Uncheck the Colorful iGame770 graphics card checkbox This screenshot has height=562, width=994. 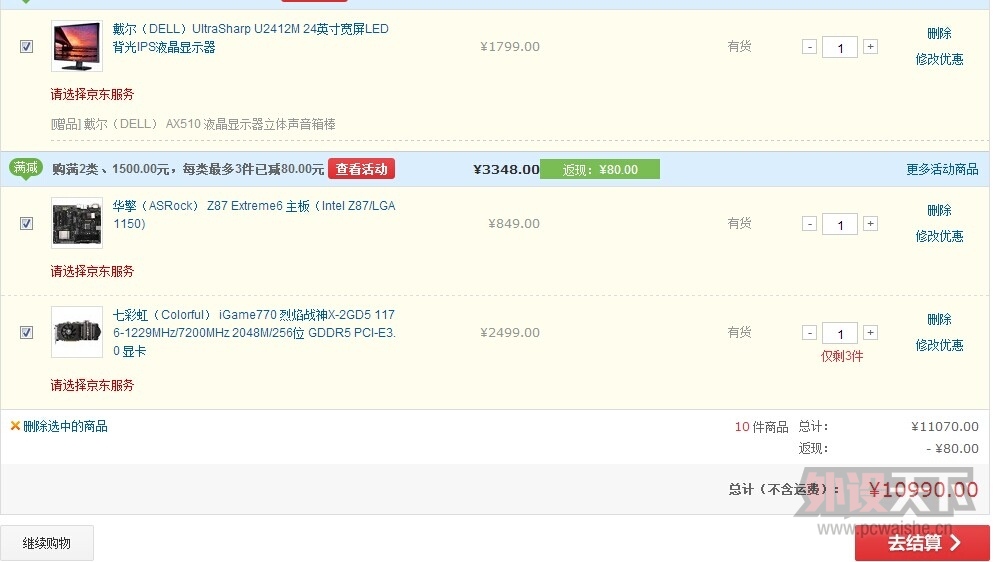(x=26, y=332)
